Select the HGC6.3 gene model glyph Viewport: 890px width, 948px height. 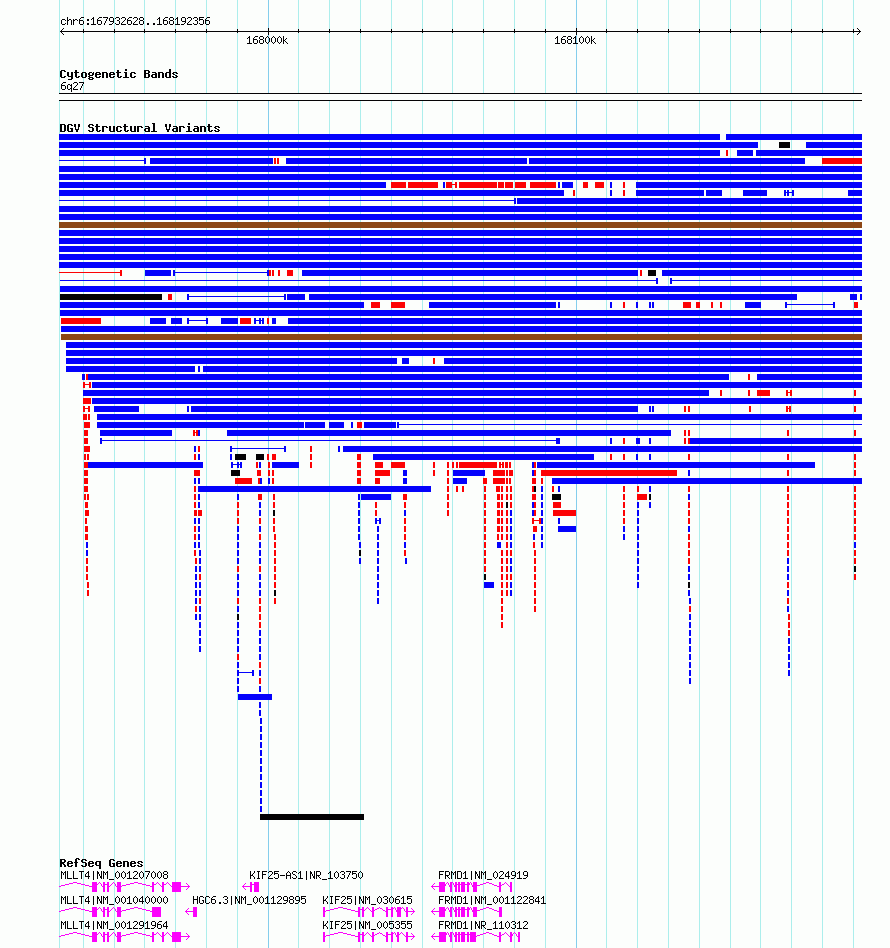pos(191,912)
